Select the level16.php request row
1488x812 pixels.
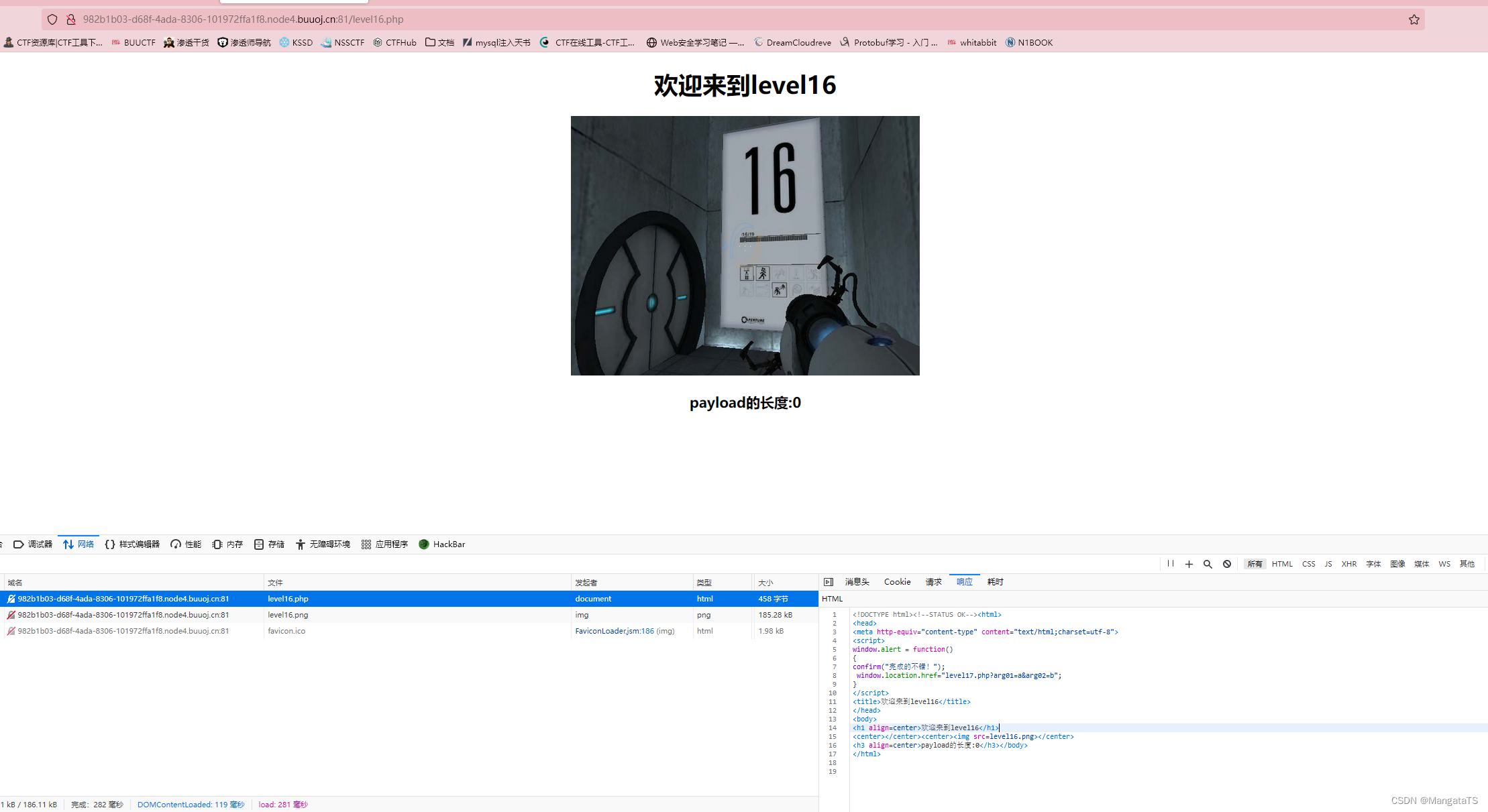(409, 599)
